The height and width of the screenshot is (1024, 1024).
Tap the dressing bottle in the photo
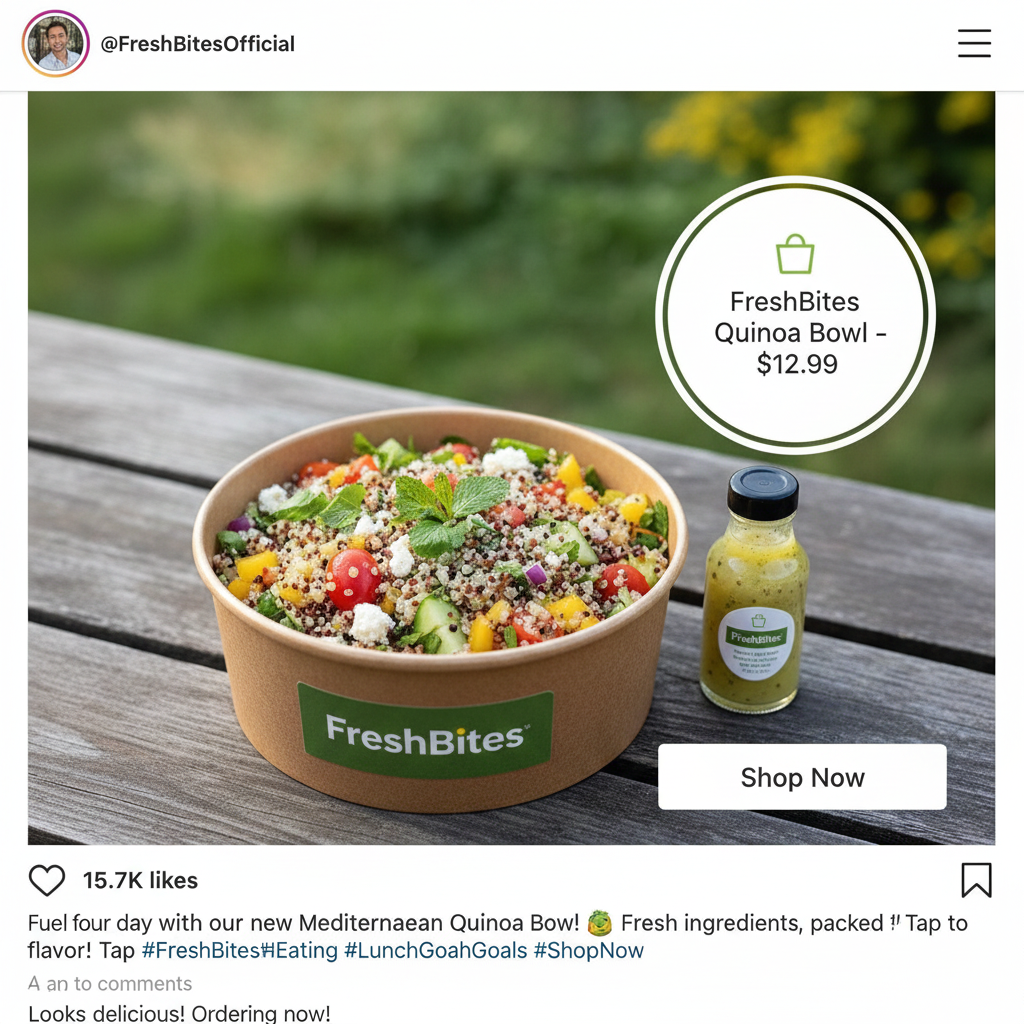coord(756,590)
